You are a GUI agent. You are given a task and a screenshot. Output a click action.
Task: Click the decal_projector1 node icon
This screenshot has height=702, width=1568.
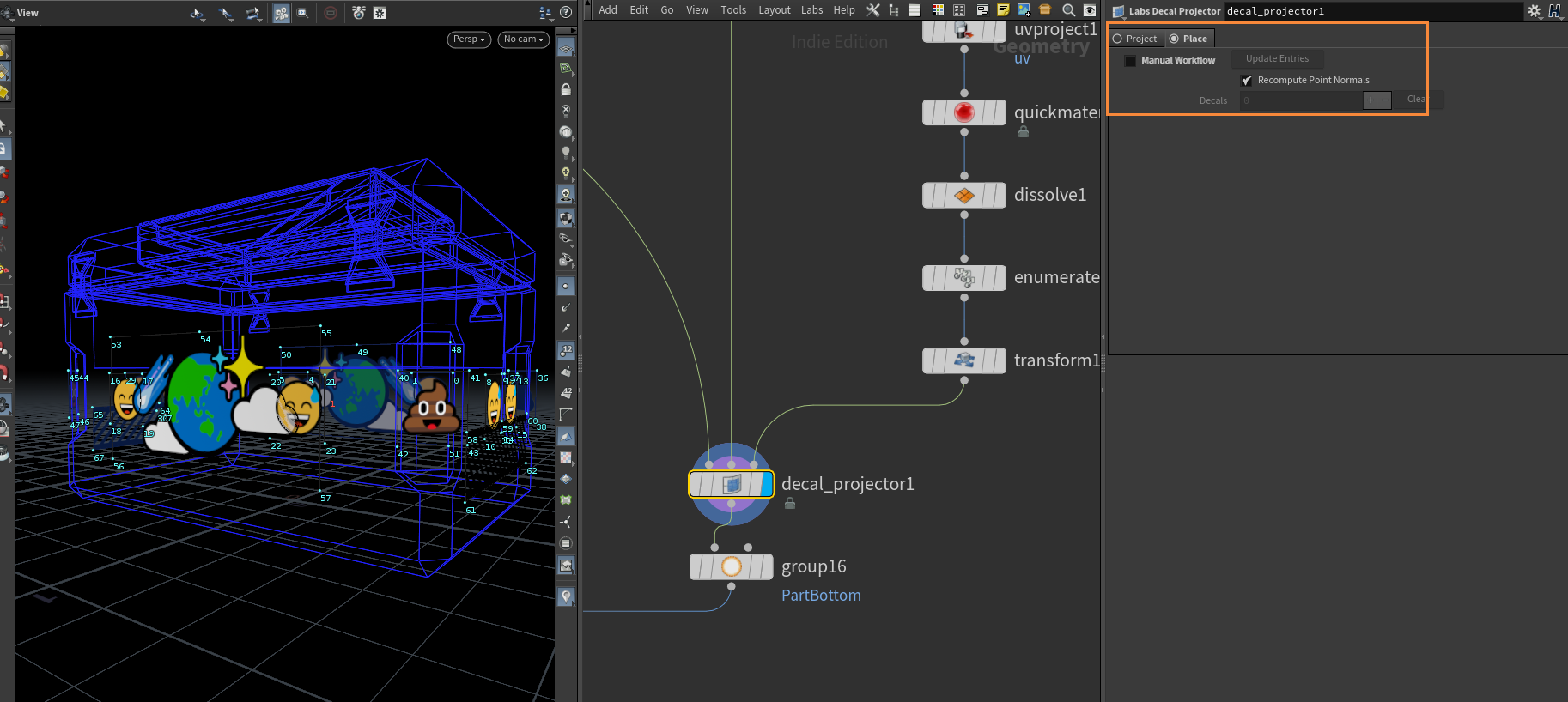[x=732, y=484]
